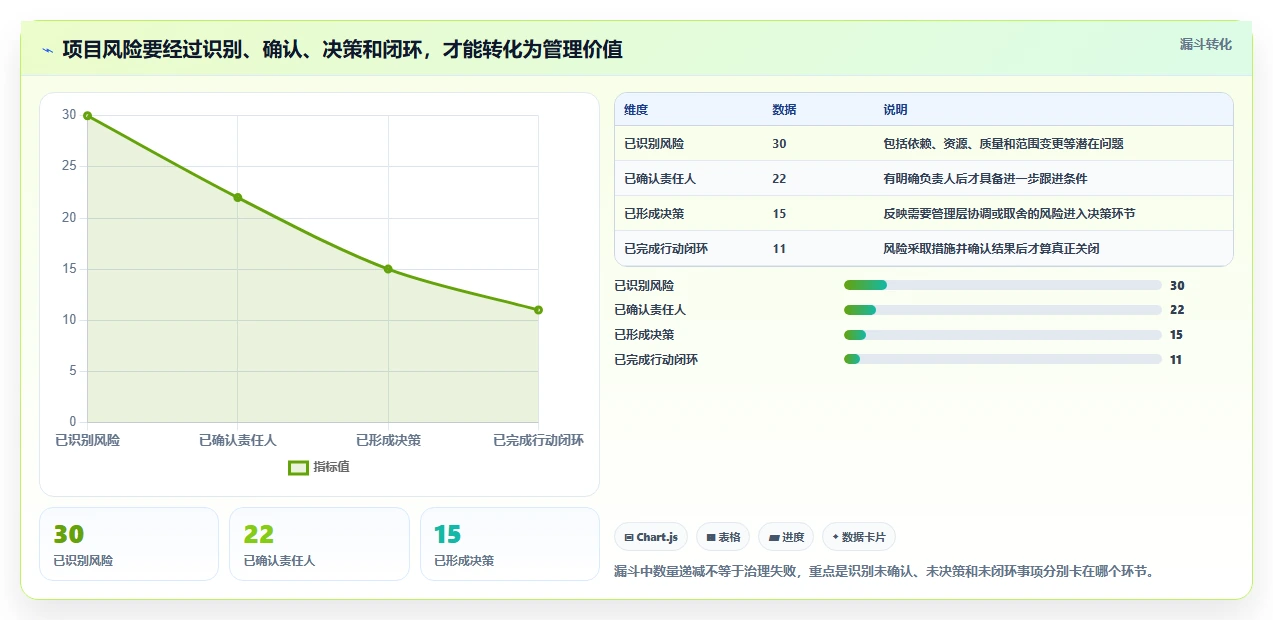
Task: Click the page title about 项目风险
Action: [x=342, y=50]
